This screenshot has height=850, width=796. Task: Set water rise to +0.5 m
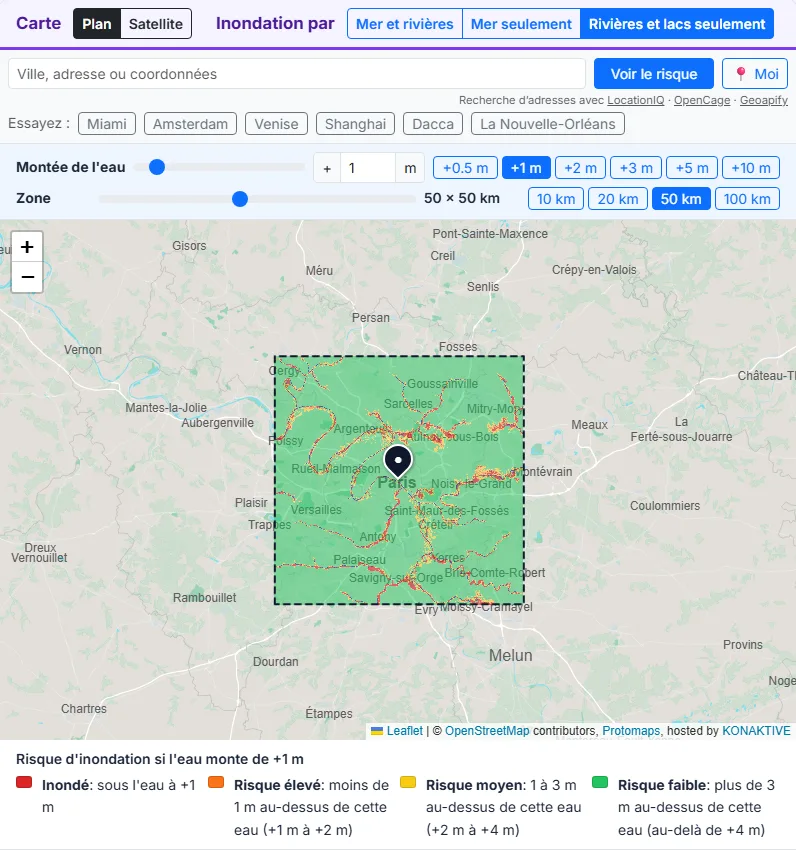pyautogui.click(x=465, y=168)
